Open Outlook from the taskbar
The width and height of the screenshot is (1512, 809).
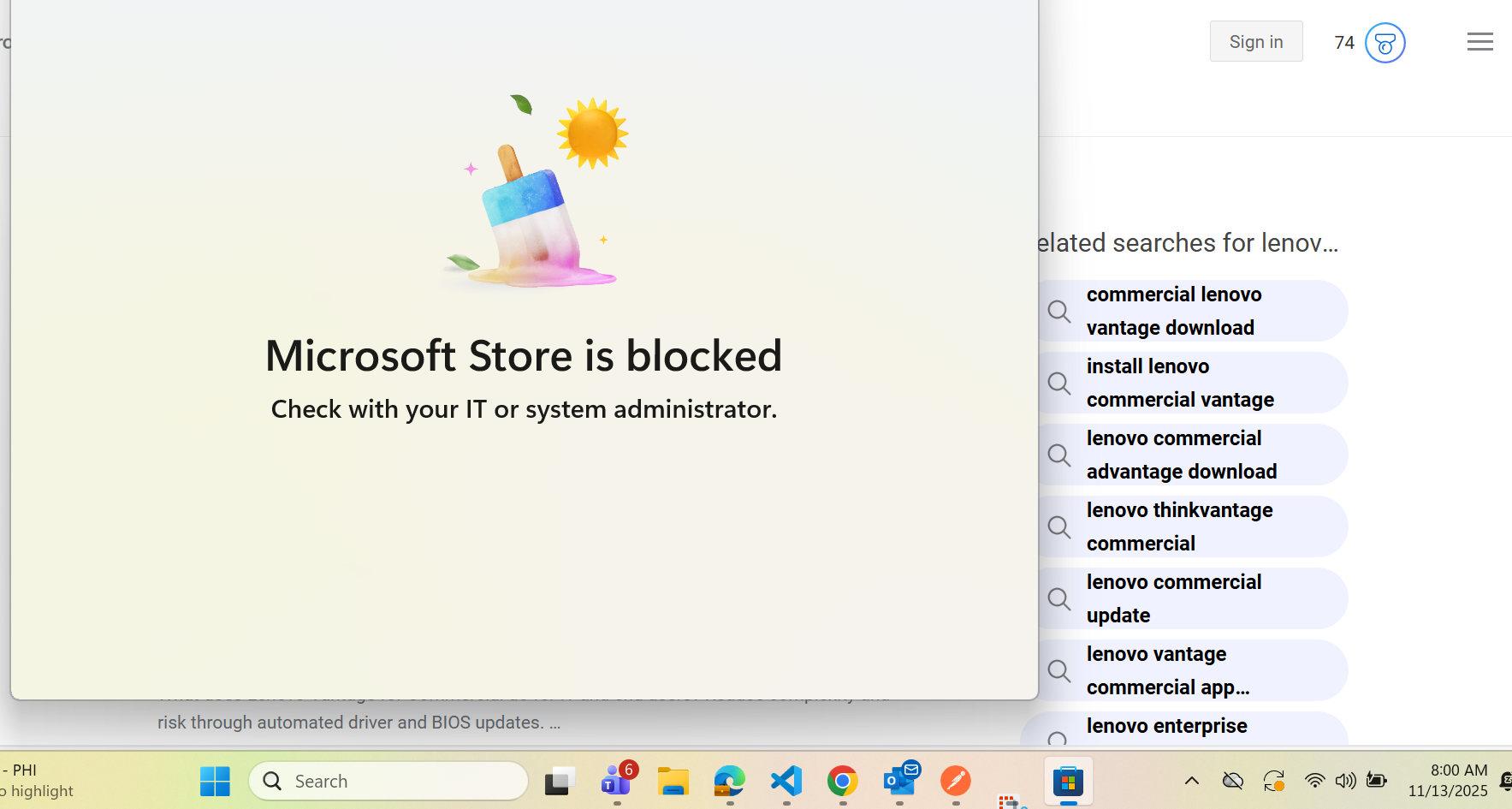900,781
